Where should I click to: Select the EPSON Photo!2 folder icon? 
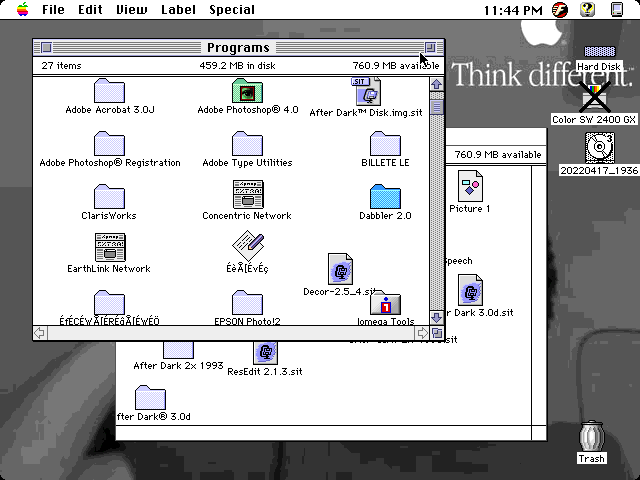247,303
